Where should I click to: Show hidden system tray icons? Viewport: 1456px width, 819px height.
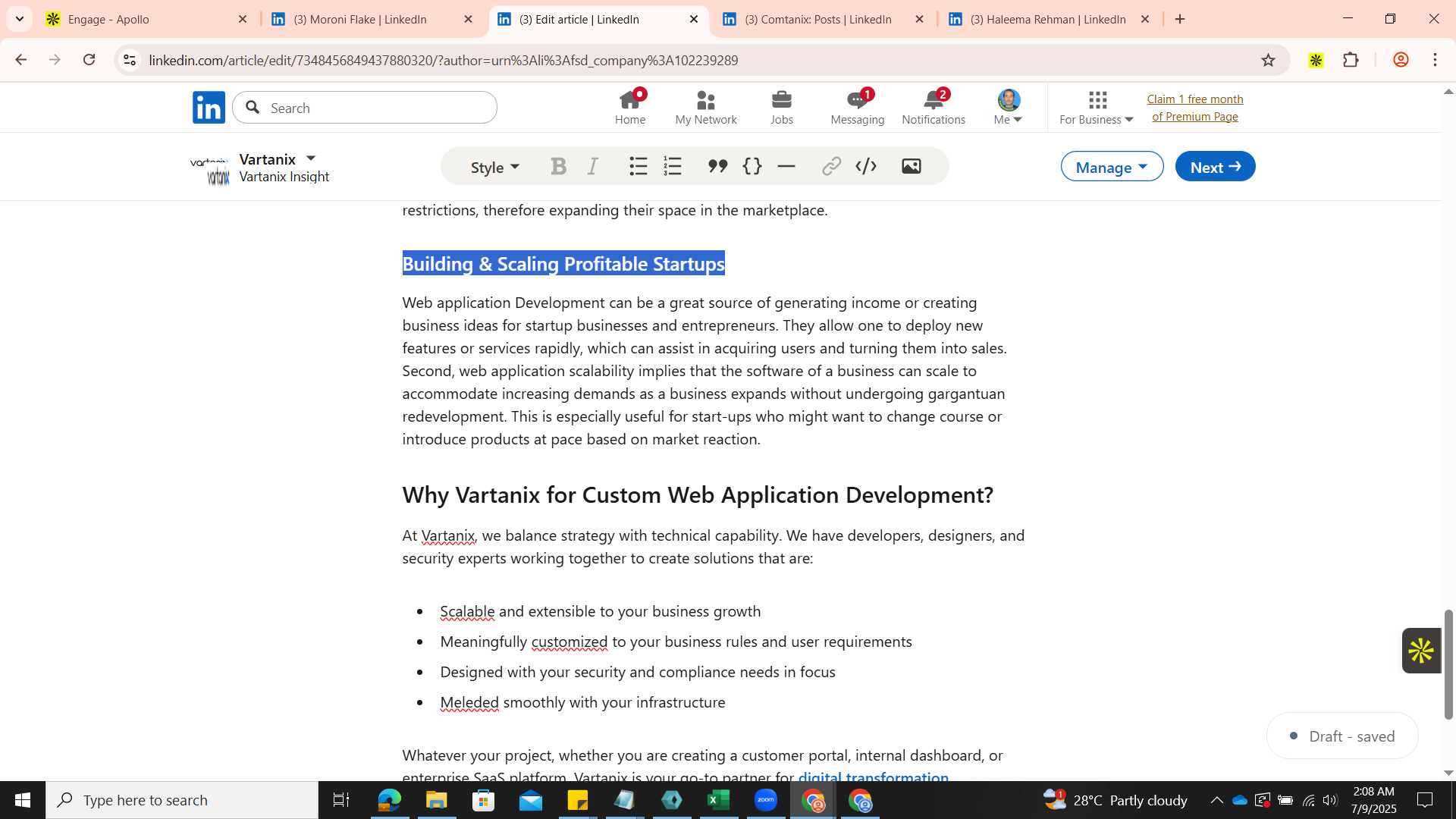pos(1216,800)
